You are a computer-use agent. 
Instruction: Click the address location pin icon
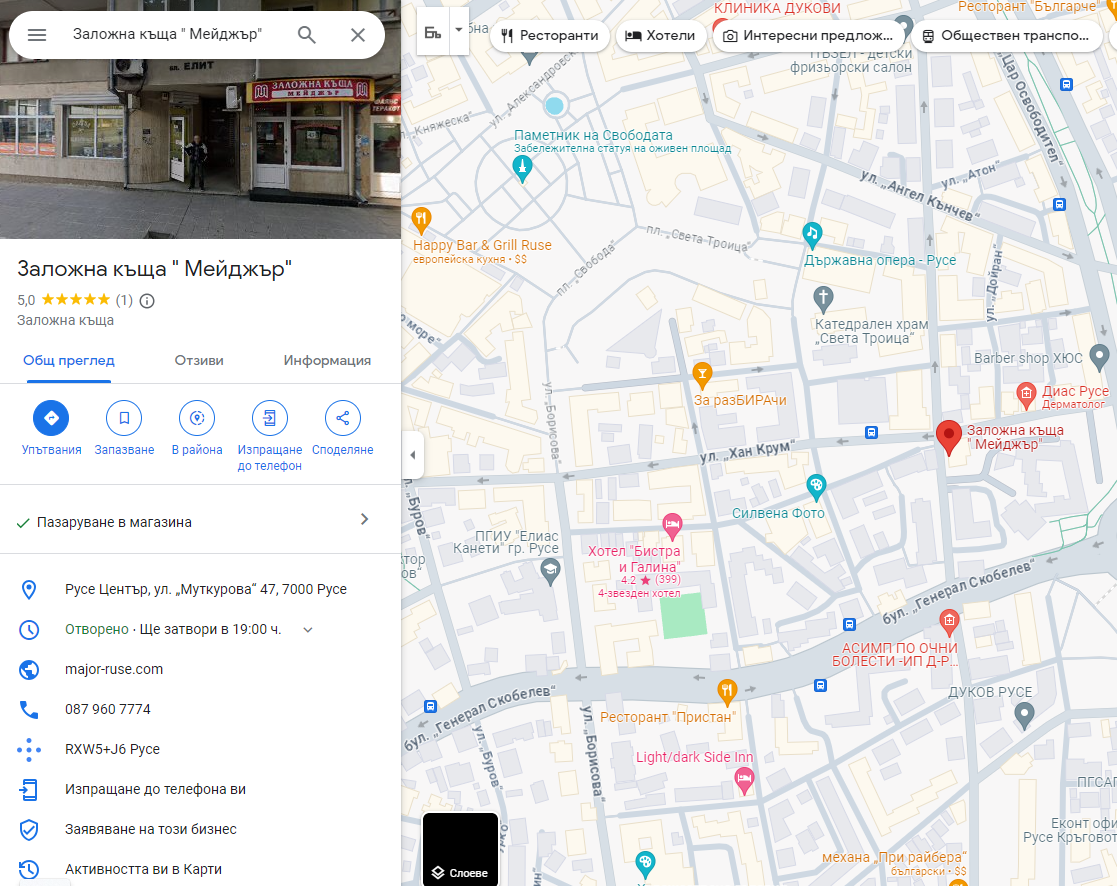pyautogui.click(x=28, y=590)
